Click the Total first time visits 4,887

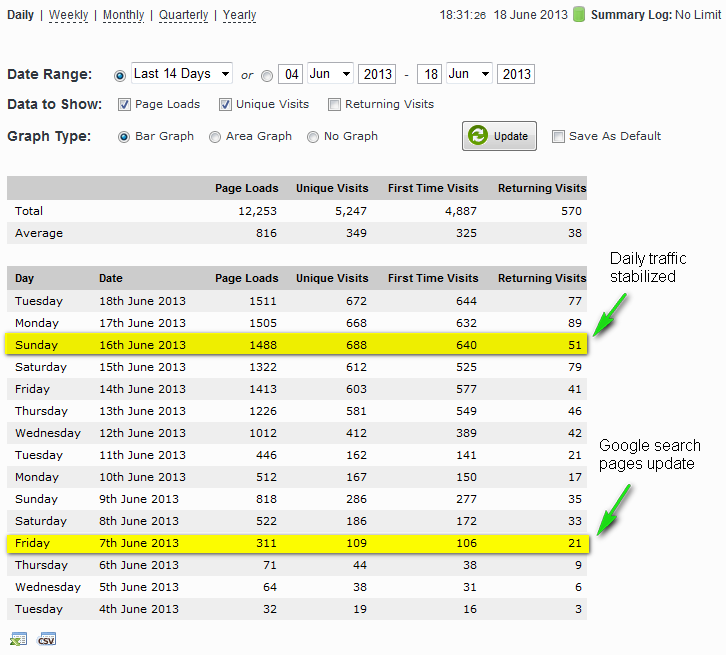pyautogui.click(x=461, y=211)
